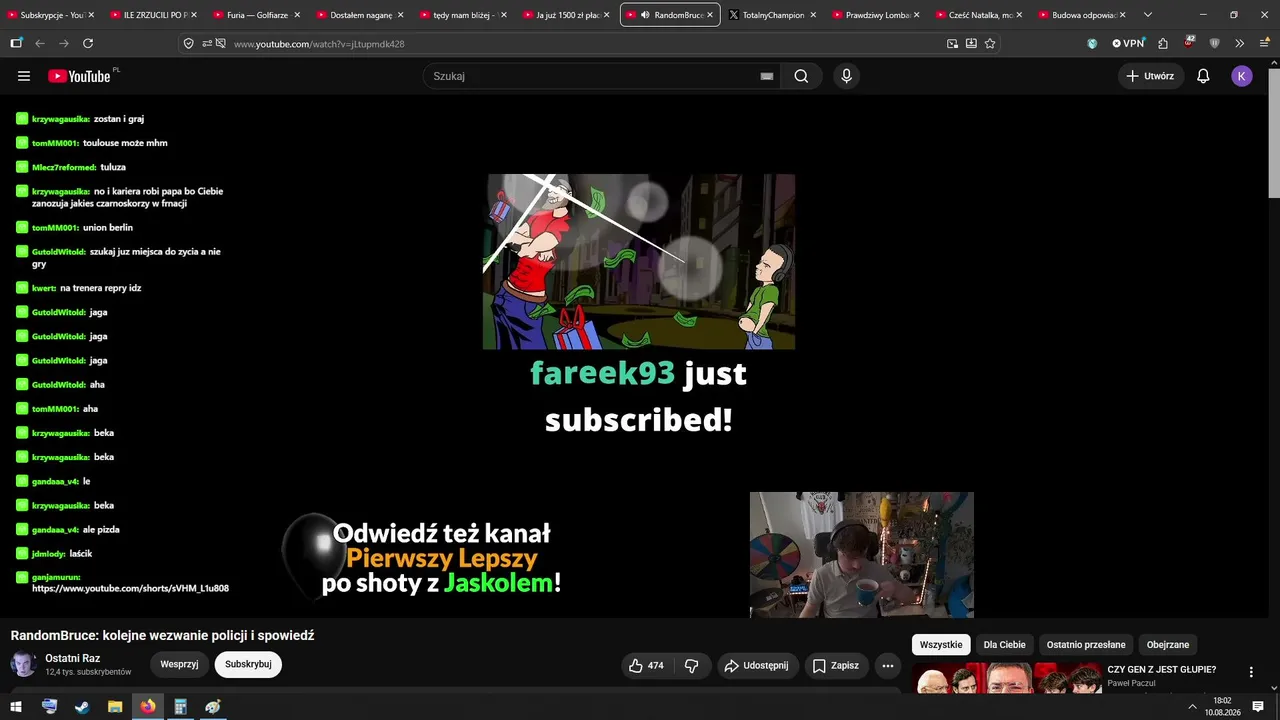Open YouTube notifications bell

(x=1203, y=76)
